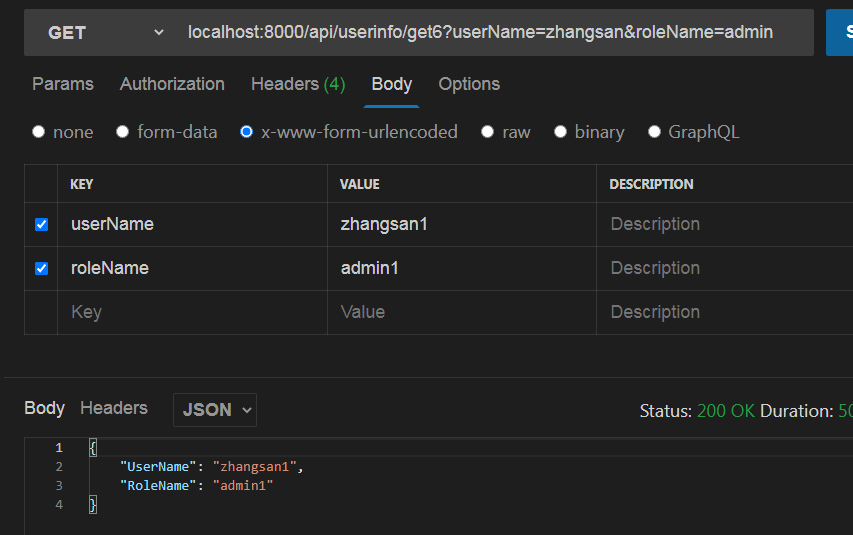Select the form-data radio button

pos(122,132)
